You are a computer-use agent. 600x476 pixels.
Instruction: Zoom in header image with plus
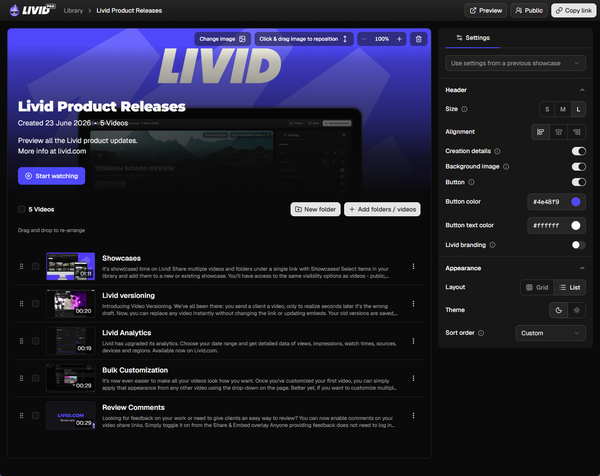click(x=399, y=39)
